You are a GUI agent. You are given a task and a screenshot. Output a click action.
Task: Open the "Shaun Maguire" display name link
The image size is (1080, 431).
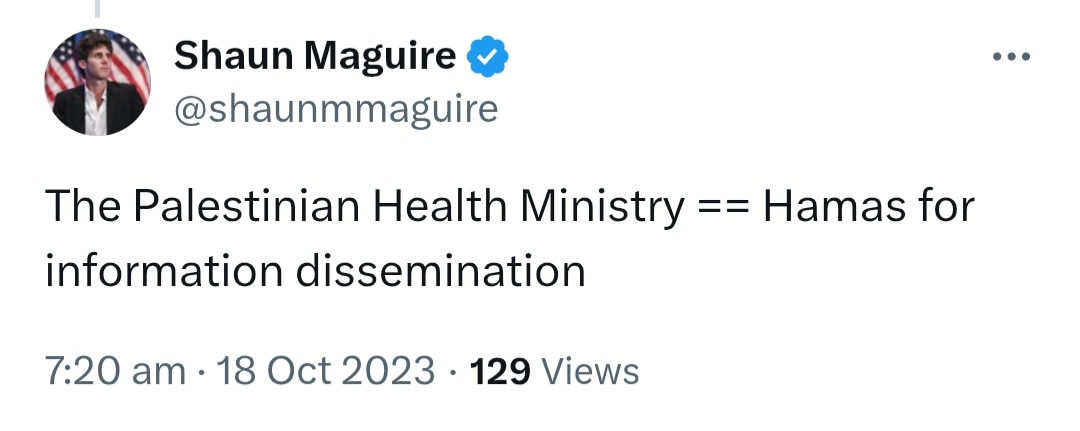[x=315, y=56]
